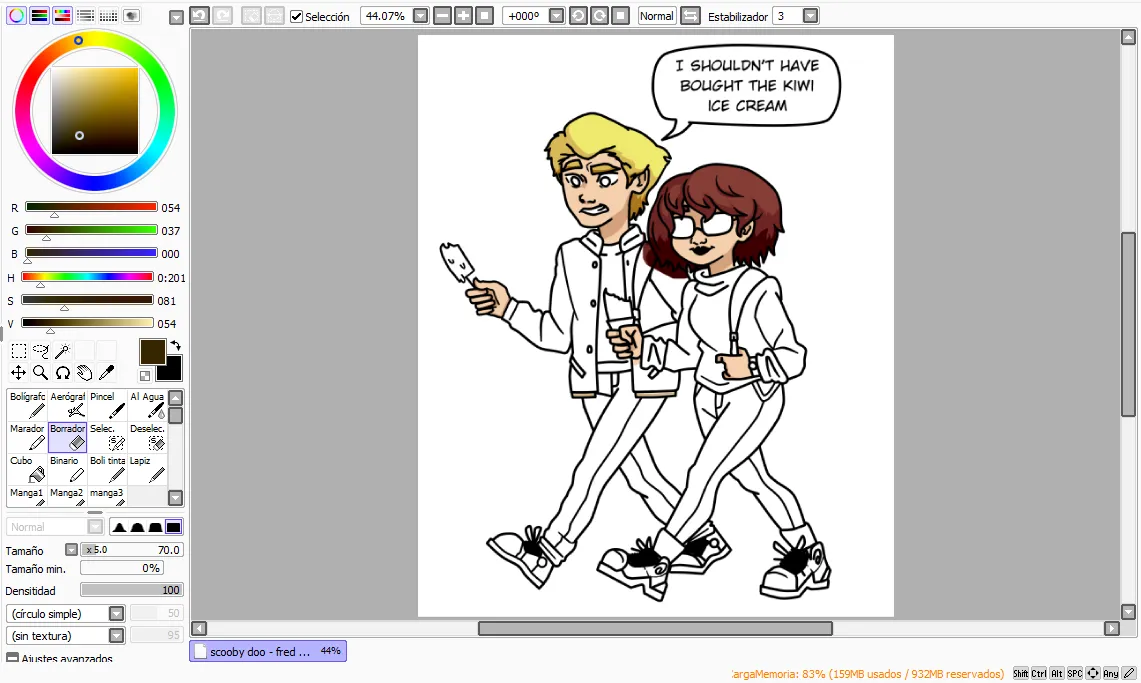Viewport: 1141px width, 683px height.
Task: Select the Marador marker tool
Action: (x=27, y=437)
